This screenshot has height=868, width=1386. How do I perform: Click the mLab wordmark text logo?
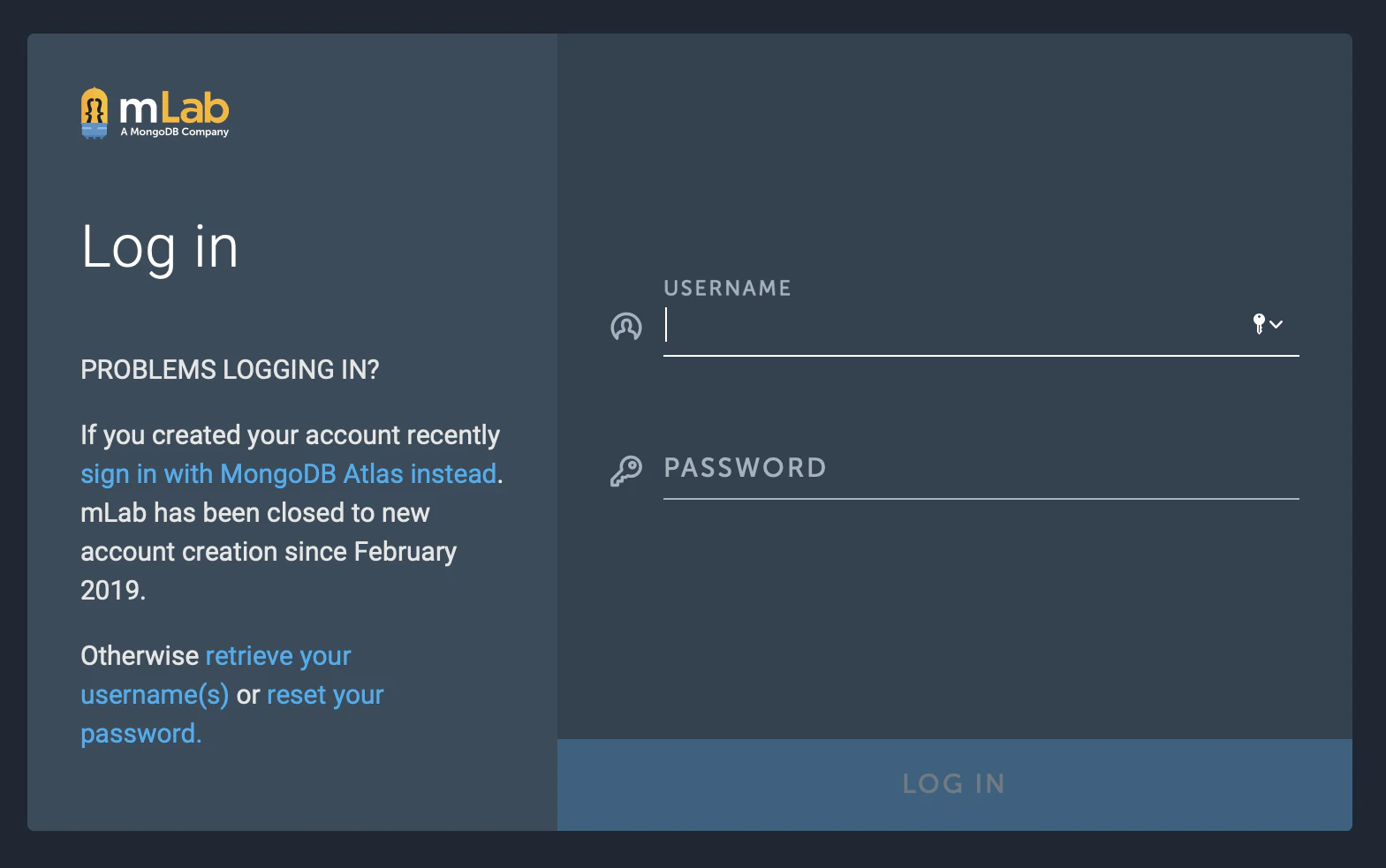coord(174,109)
